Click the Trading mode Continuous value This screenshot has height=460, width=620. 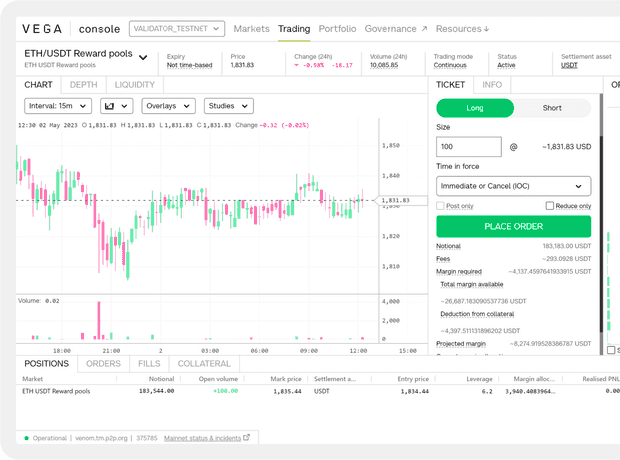(450, 65)
